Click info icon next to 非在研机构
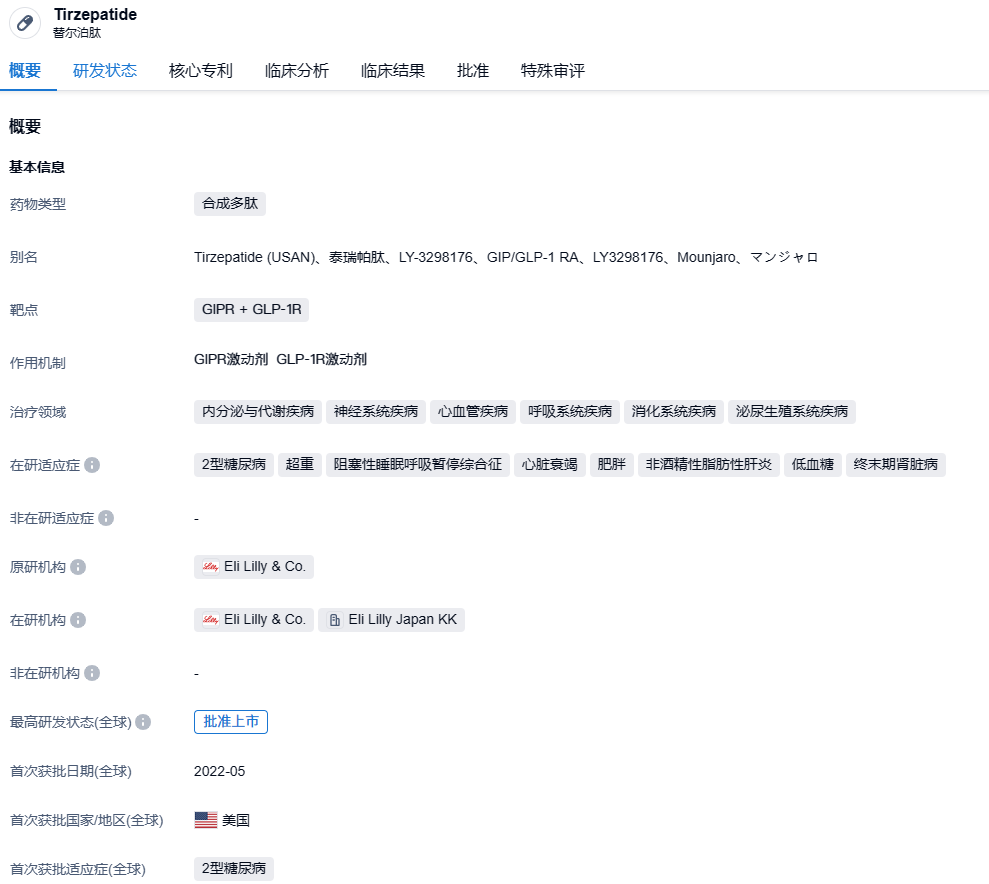The width and height of the screenshot is (989, 884). pyautogui.click(x=92, y=673)
